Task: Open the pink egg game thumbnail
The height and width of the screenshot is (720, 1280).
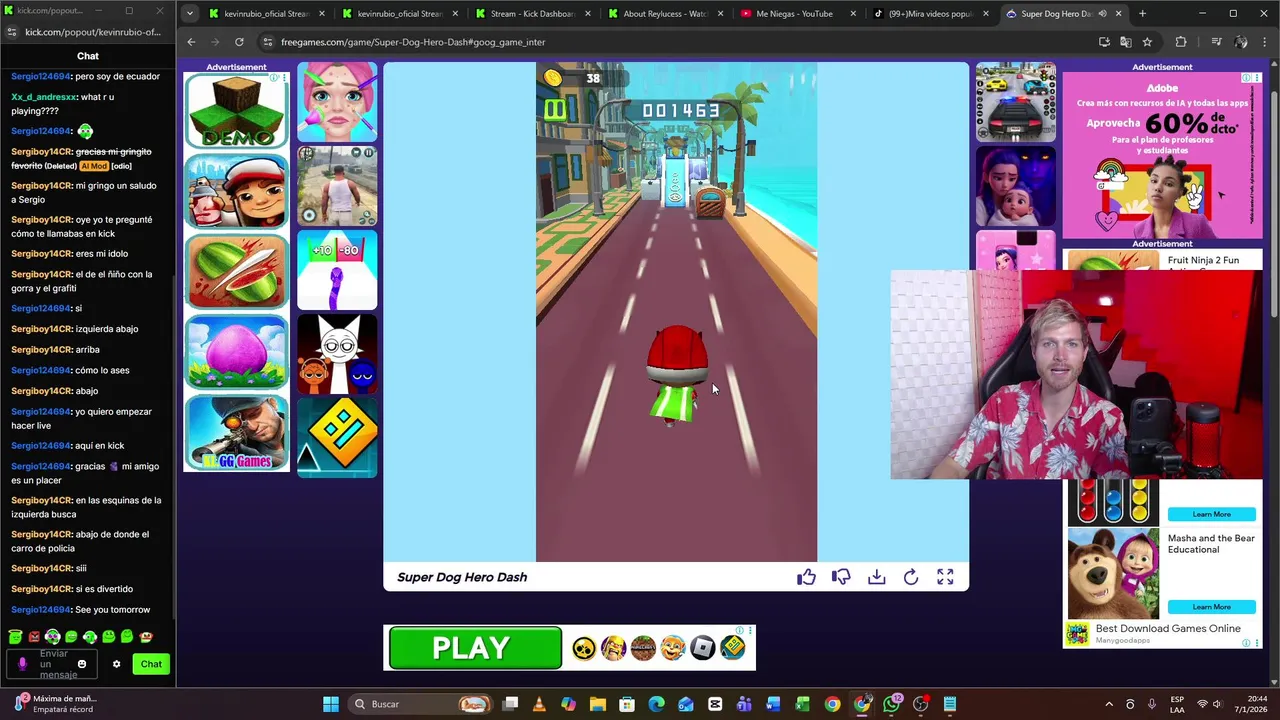Action: (x=236, y=353)
